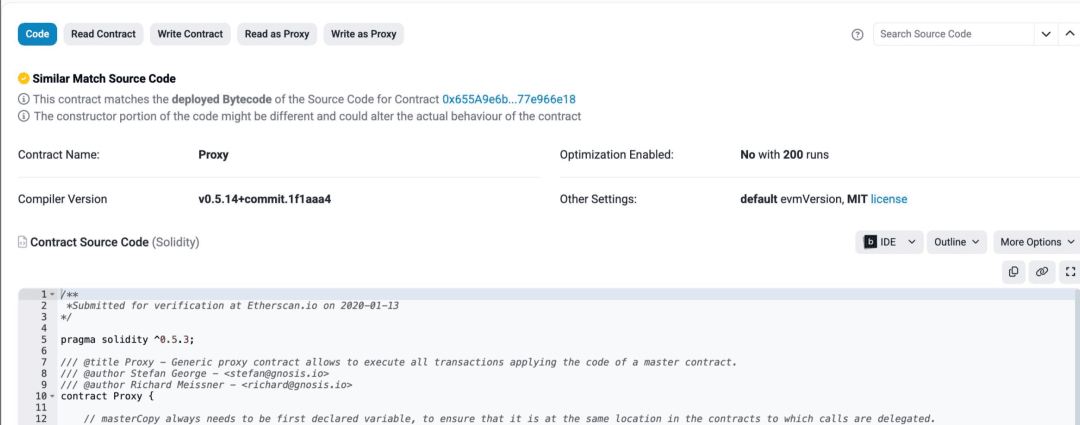
Task: Open the MIT license link
Action: pyautogui.click(x=889, y=199)
